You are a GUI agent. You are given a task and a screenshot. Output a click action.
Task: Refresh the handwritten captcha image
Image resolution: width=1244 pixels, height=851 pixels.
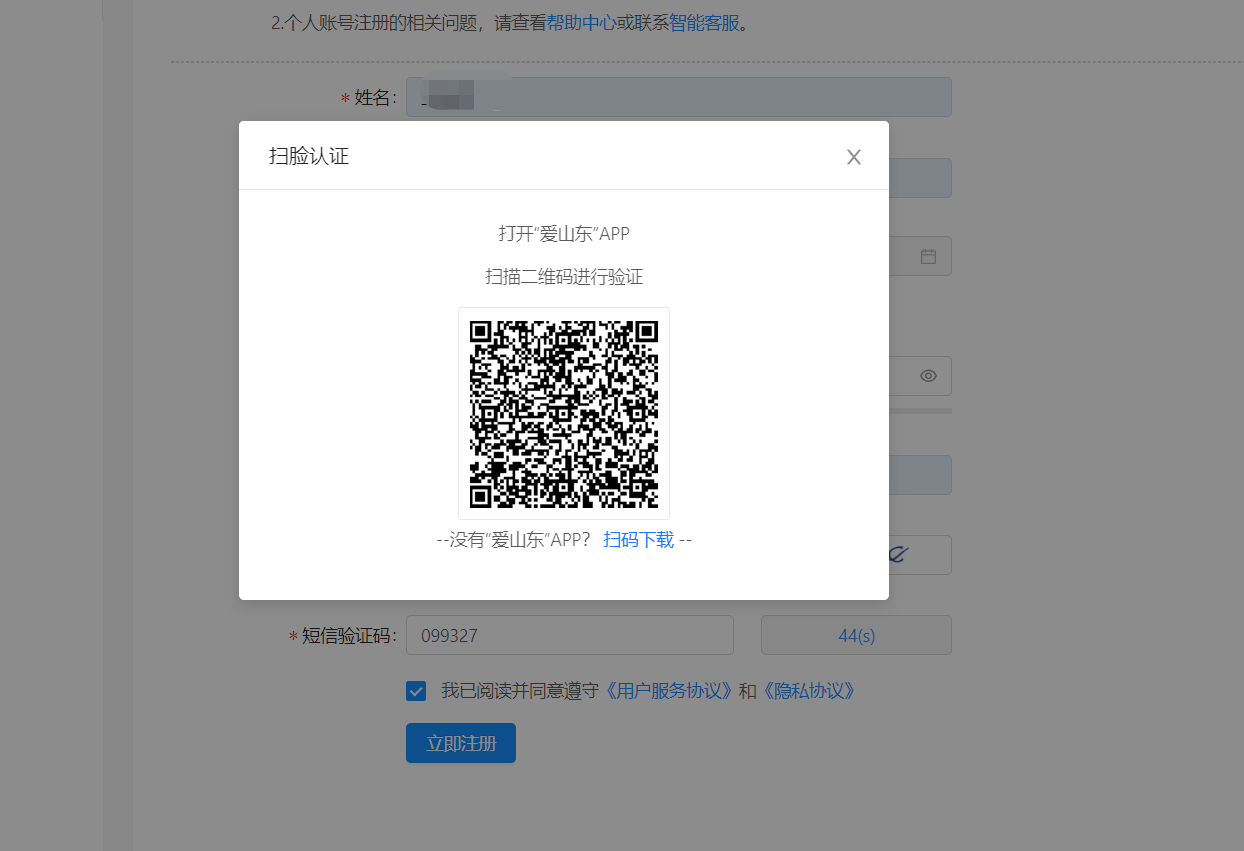(x=918, y=555)
